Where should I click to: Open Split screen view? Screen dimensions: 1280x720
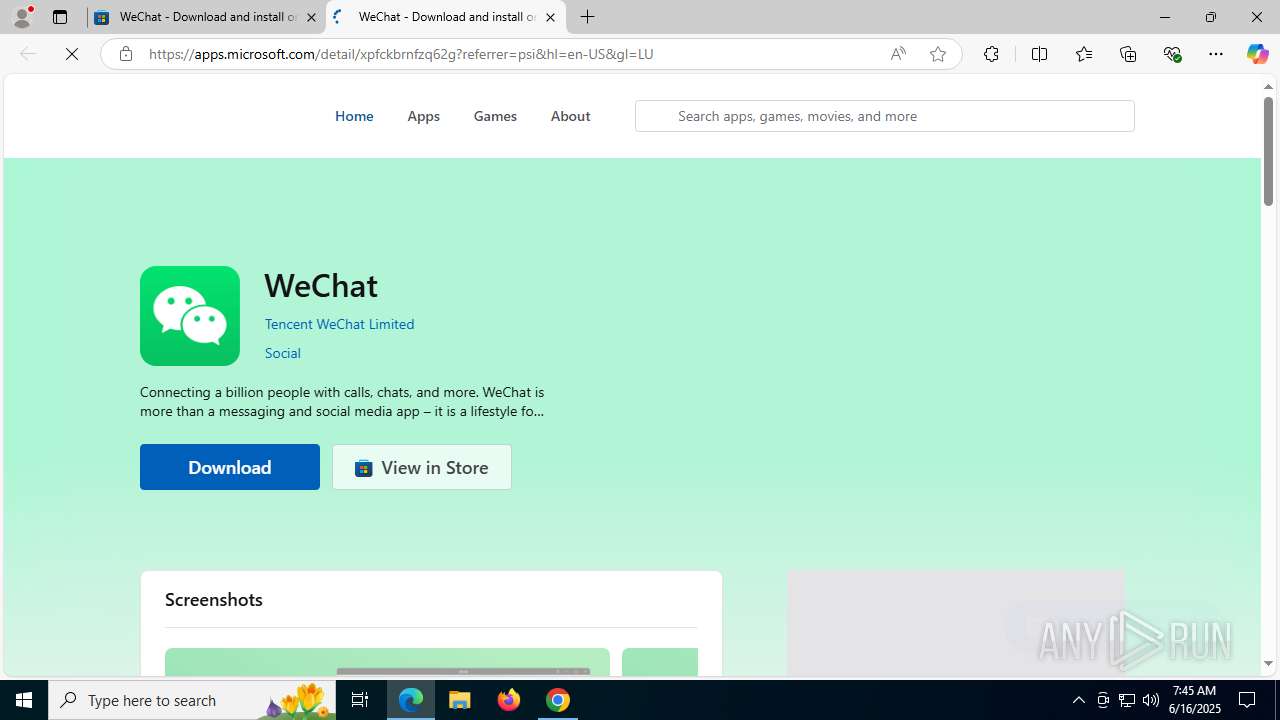[x=1039, y=54]
